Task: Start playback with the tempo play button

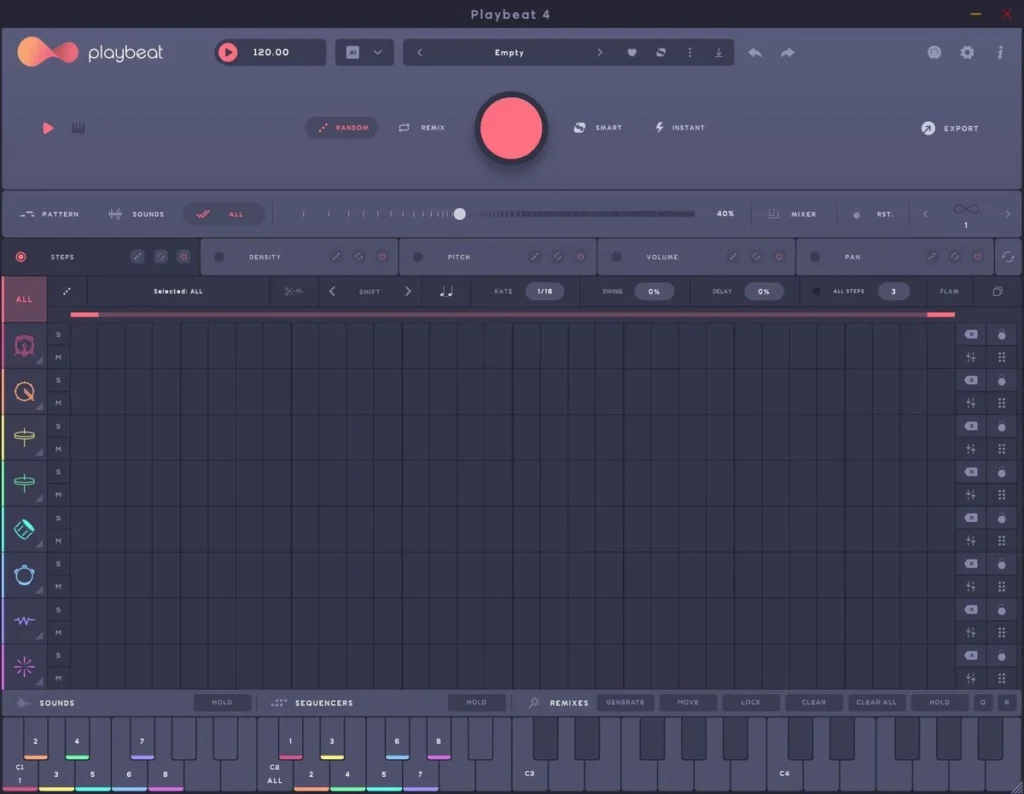Action: pyautogui.click(x=227, y=52)
